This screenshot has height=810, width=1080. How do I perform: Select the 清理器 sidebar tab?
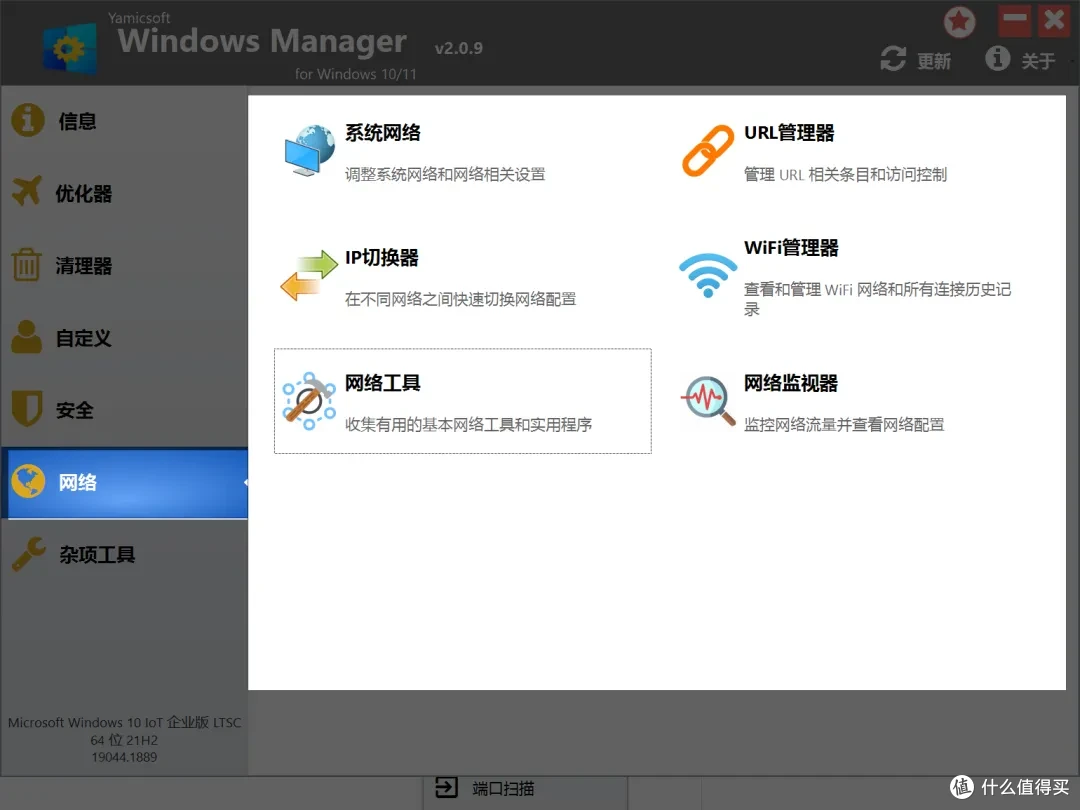(x=124, y=265)
